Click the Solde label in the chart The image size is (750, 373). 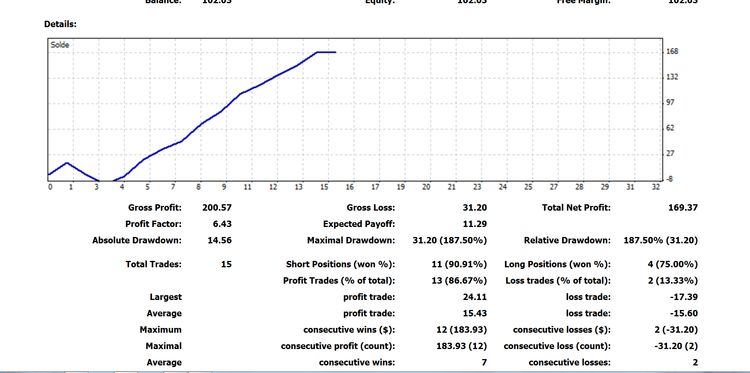pyautogui.click(x=60, y=45)
